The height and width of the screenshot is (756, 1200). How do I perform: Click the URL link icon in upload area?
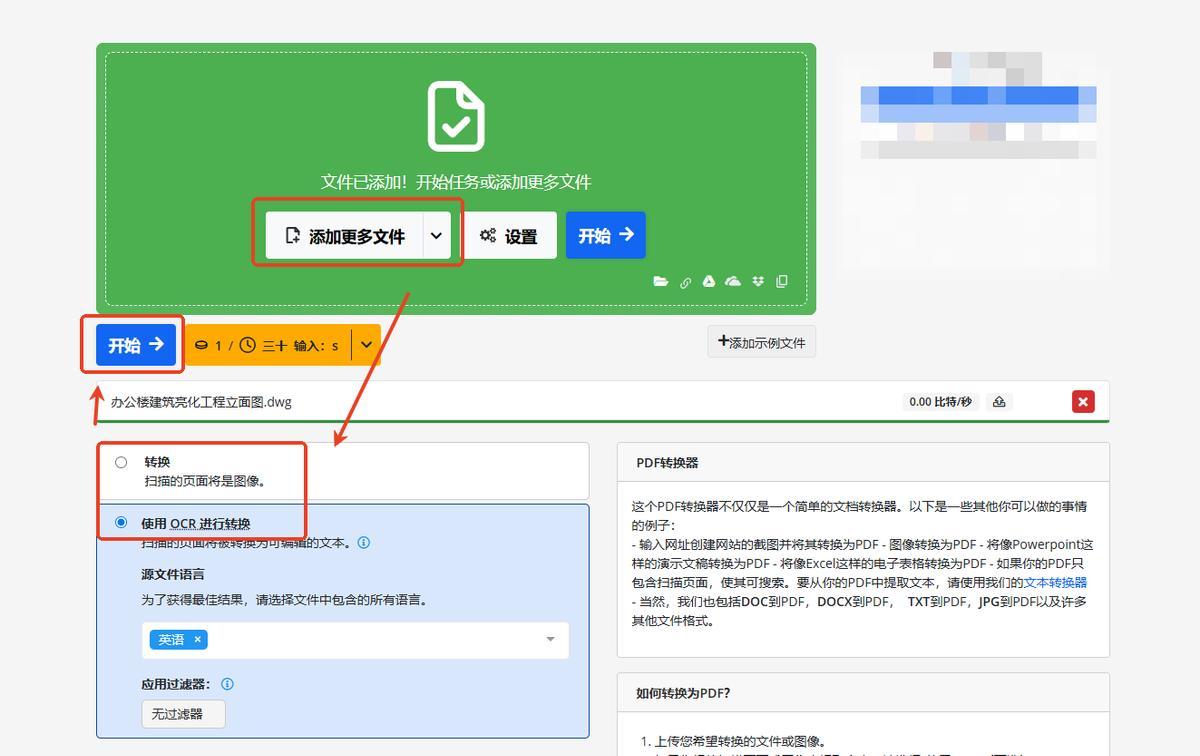[x=685, y=282]
